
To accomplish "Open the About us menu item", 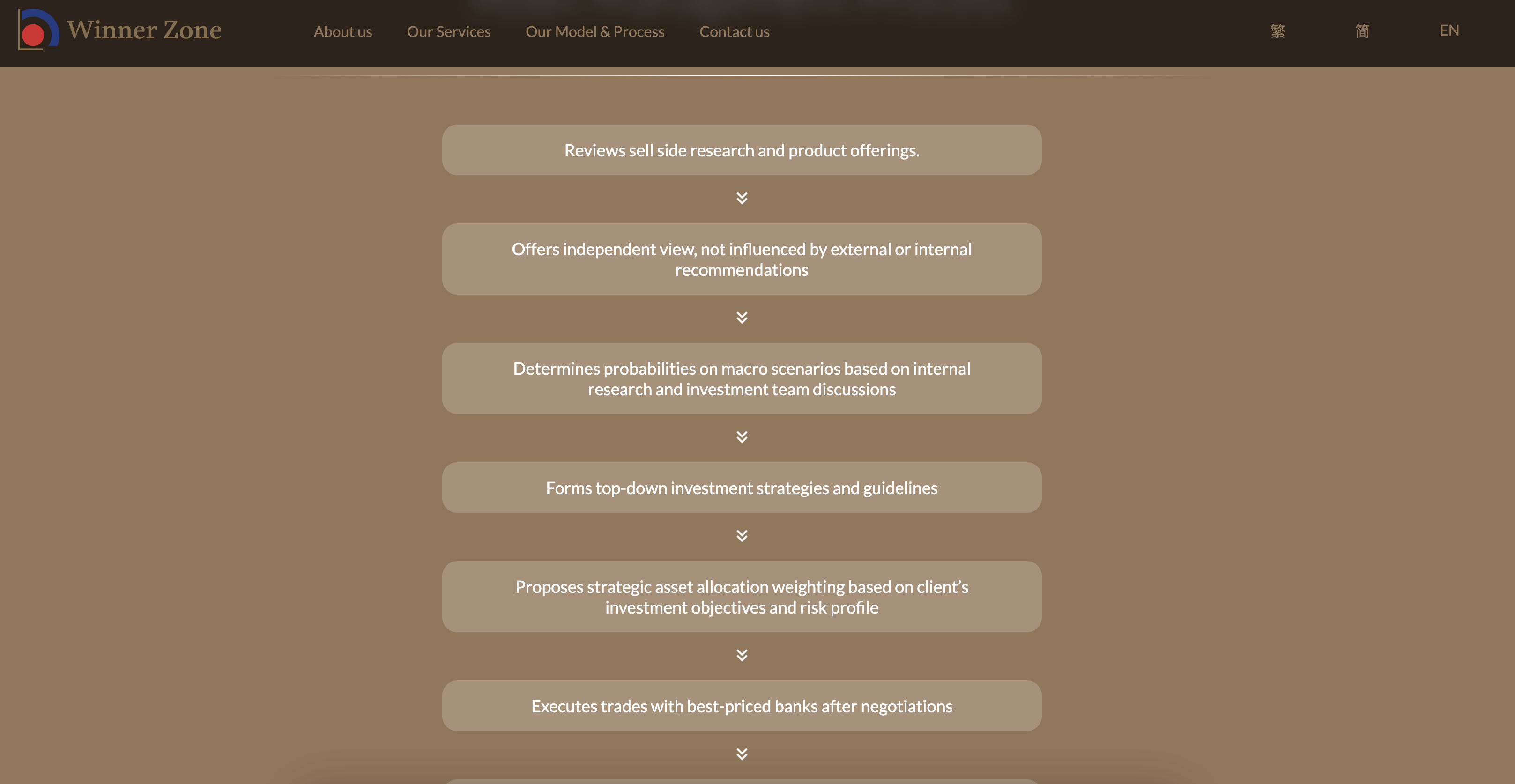I will tap(343, 32).
